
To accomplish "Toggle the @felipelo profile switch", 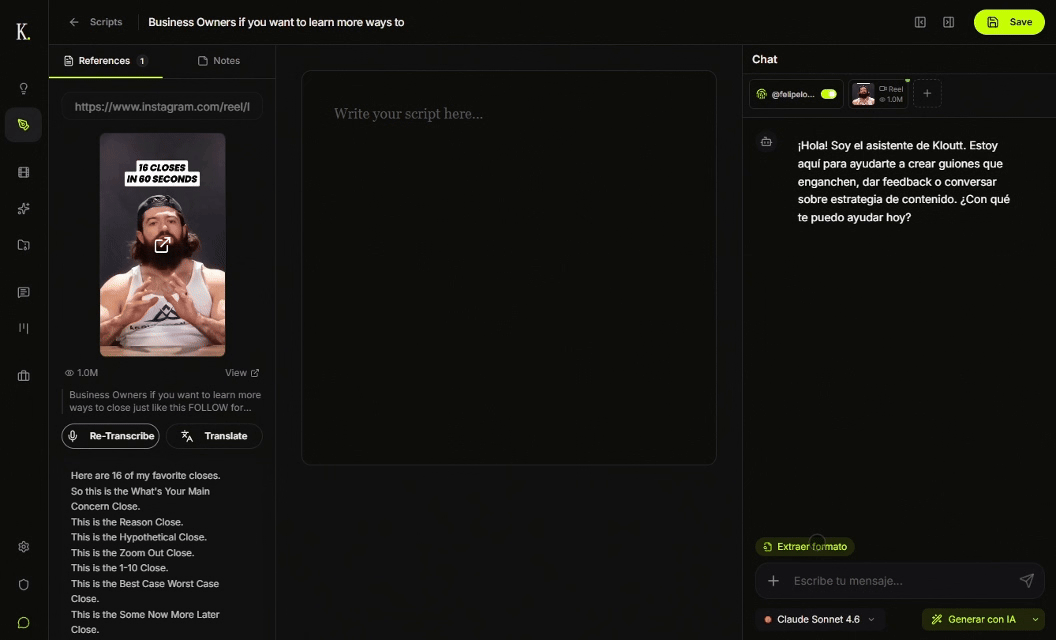I will pyautogui.click(x=828, y=94).
